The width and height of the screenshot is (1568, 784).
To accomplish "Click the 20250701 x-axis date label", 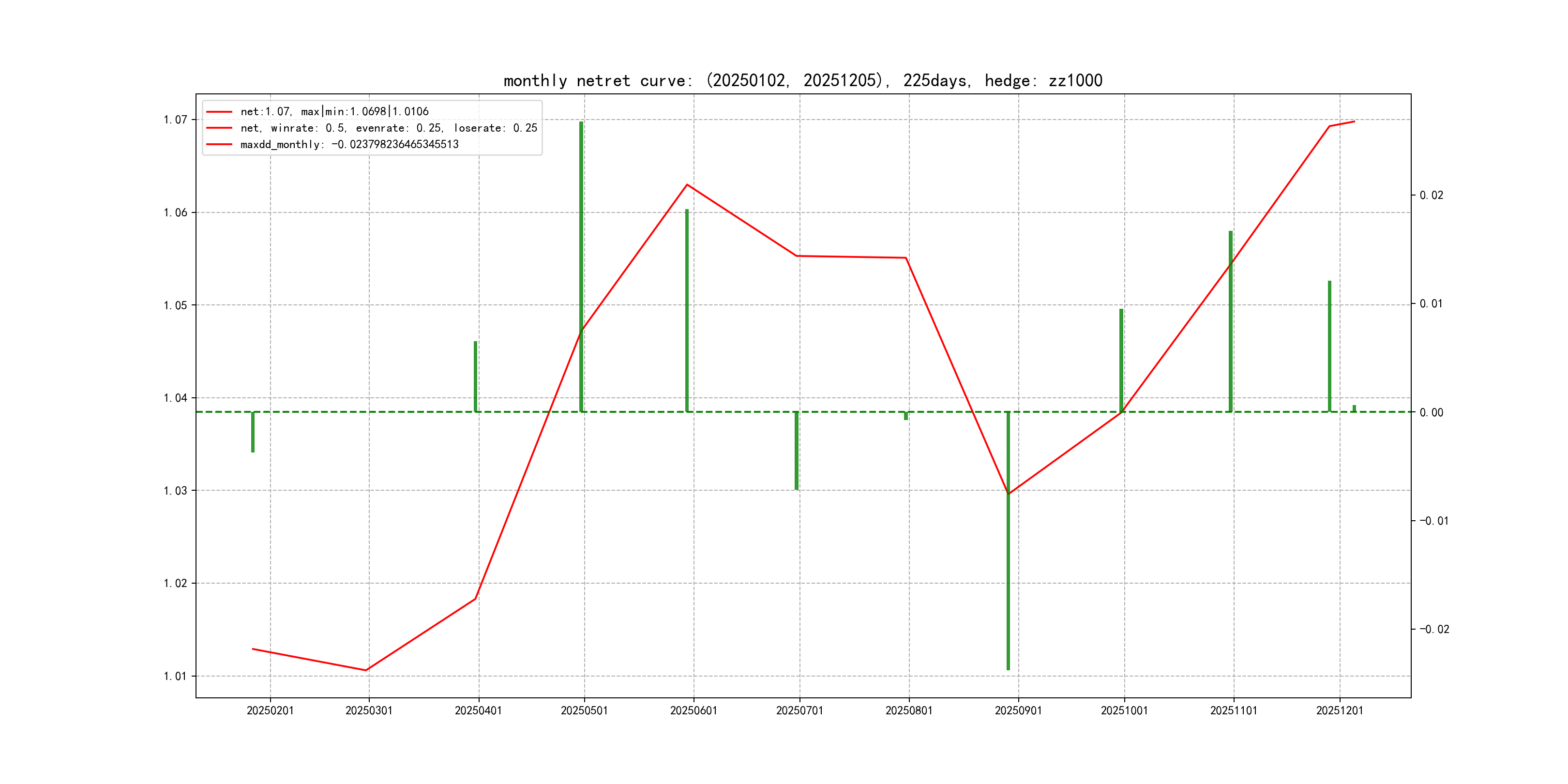I will click(799, 710).
